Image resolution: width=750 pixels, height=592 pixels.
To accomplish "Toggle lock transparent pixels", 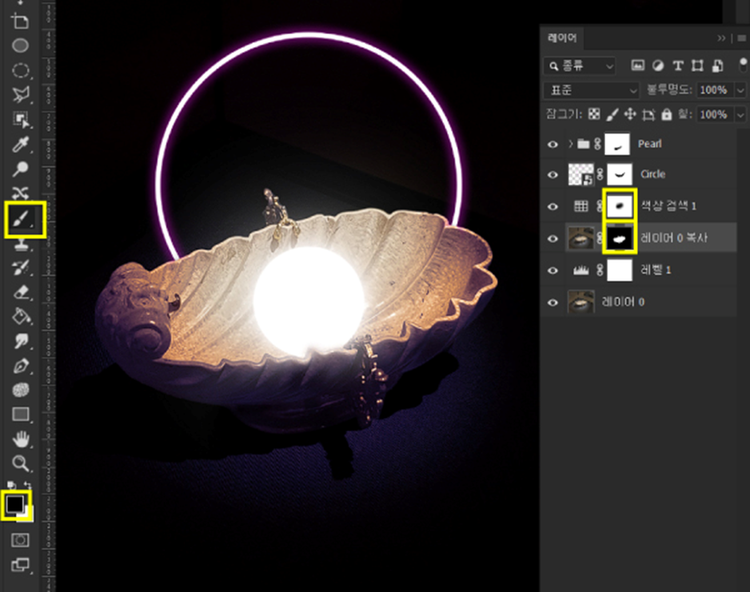I will 594,114.
